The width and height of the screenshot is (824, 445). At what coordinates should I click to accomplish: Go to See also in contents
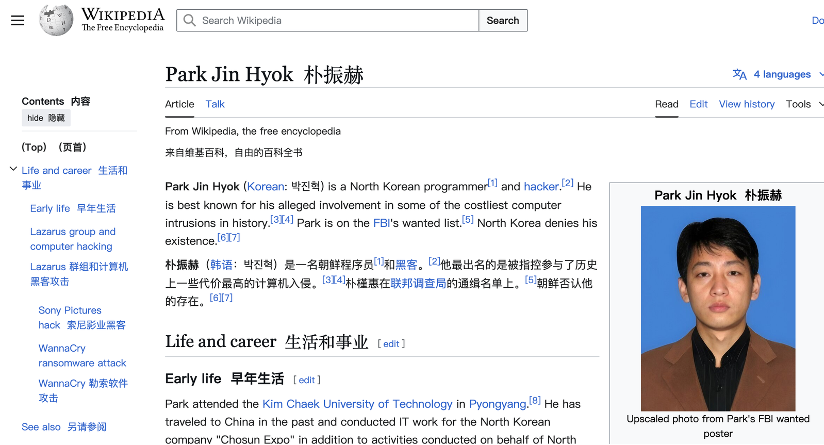click(64, 427)
